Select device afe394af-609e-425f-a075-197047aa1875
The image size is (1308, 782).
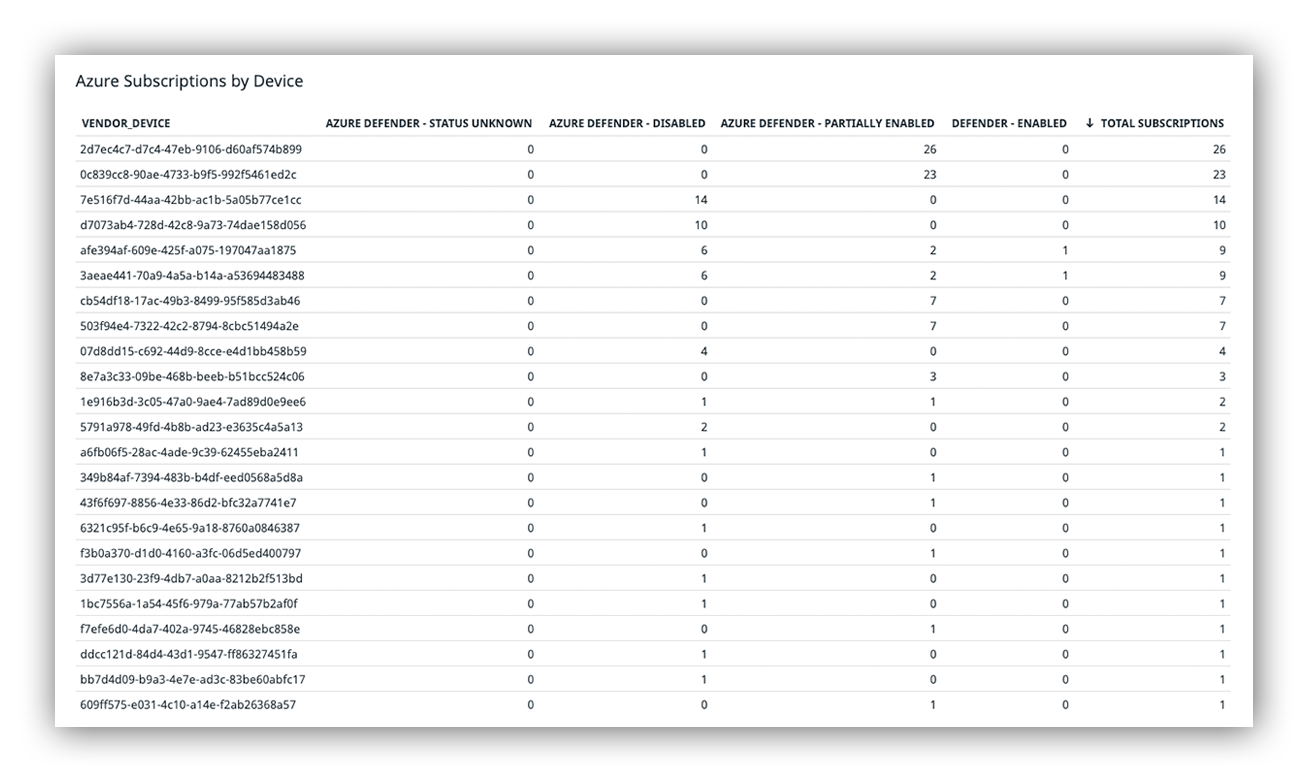coord(188,251)
